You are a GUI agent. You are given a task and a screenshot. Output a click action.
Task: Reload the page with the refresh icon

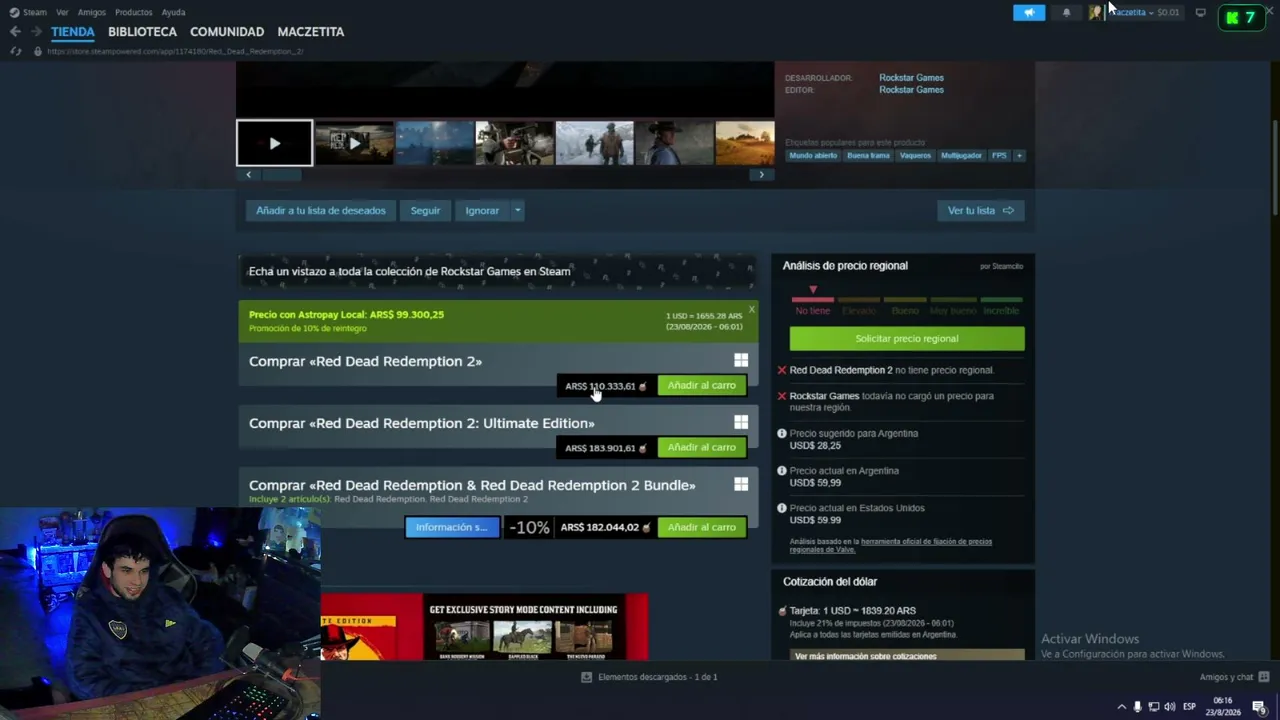point(15,51)
